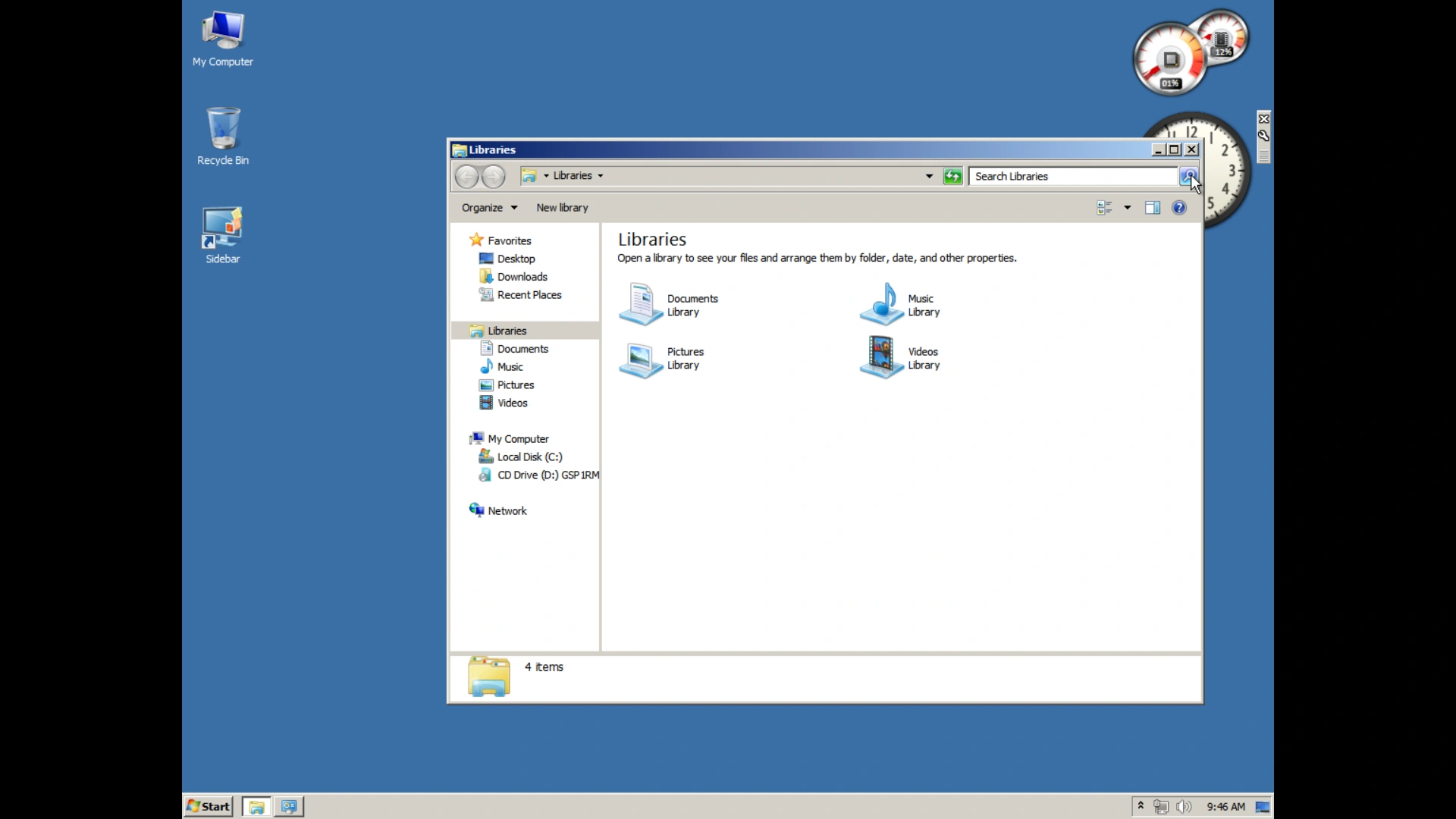Open the Pictures Library icon

click(x=641, y=358)
